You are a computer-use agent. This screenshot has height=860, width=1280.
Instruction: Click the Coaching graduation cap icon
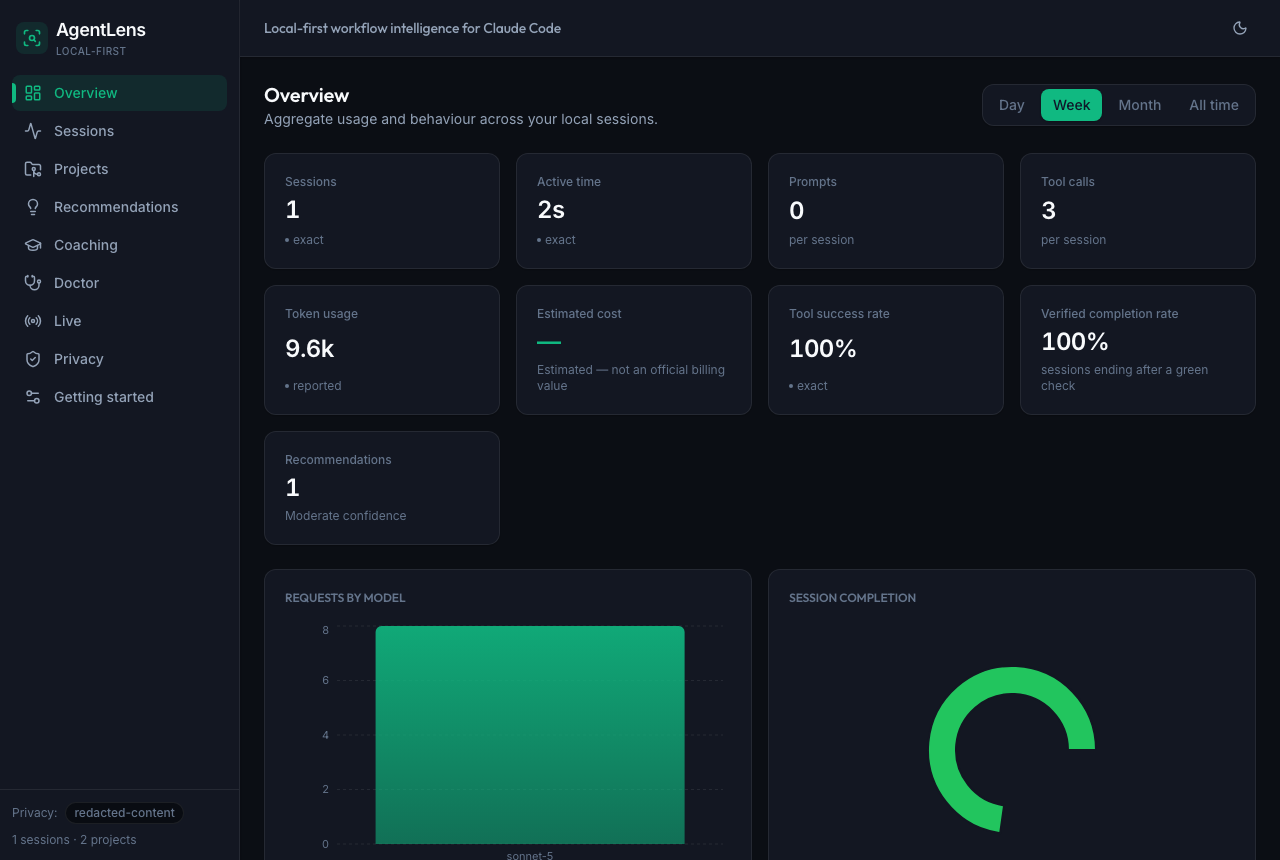tap(33, 245)
